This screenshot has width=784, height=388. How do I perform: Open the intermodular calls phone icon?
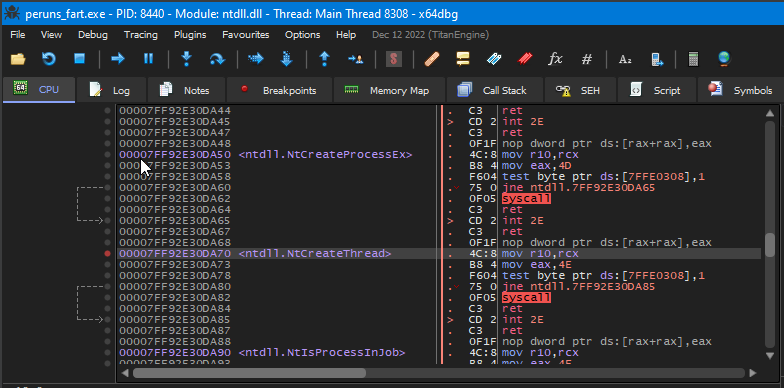[656, 59]
